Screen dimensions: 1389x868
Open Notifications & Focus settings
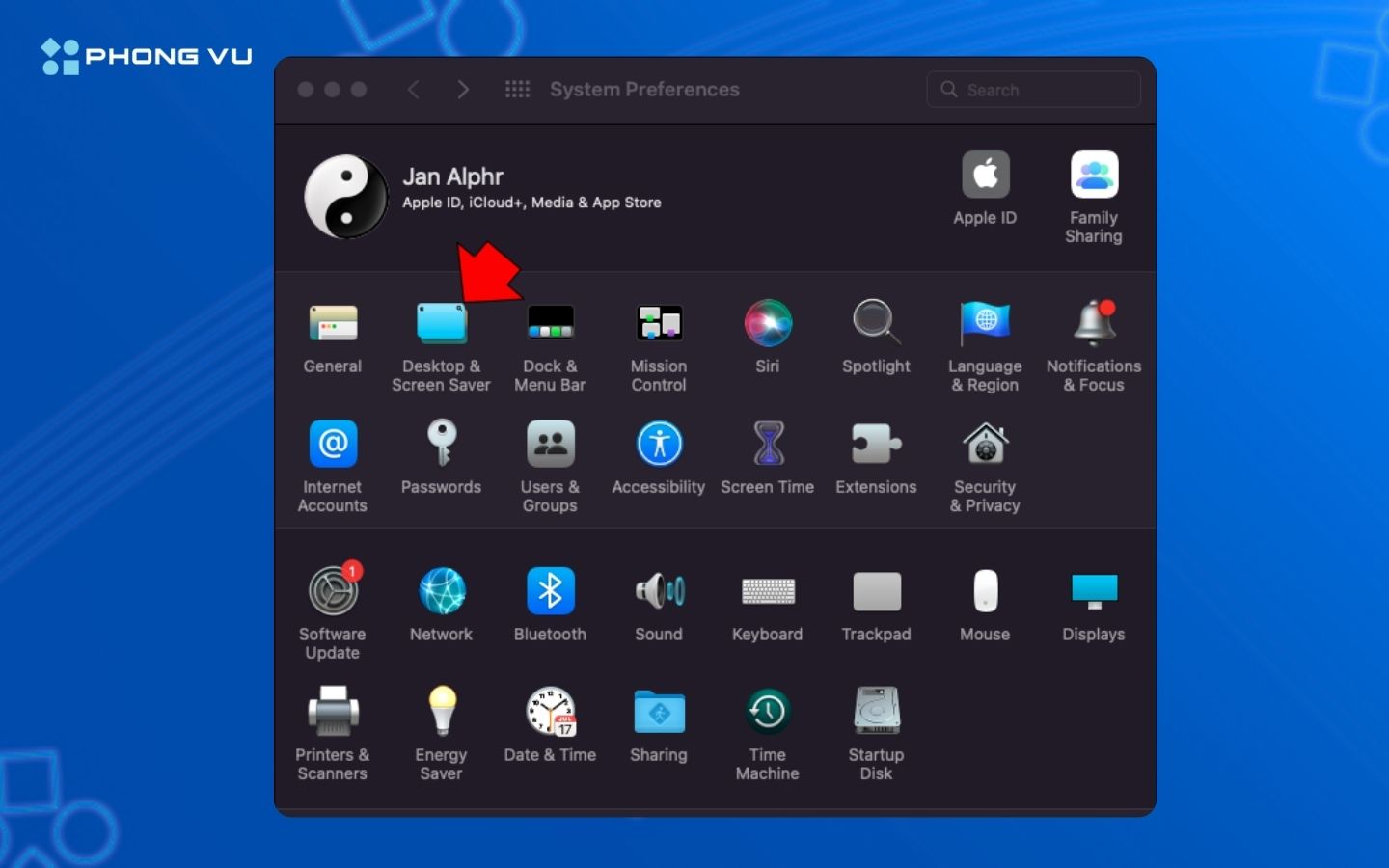pyautogui.click(x=1094, y=324)
